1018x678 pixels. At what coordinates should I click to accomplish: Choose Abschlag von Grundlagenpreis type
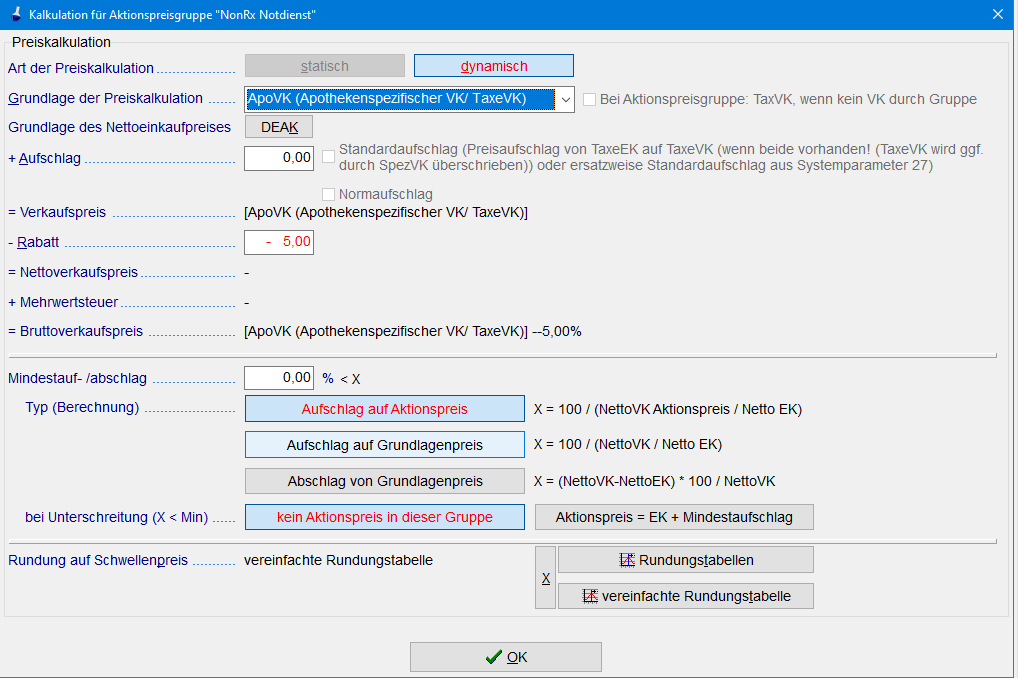384,481
